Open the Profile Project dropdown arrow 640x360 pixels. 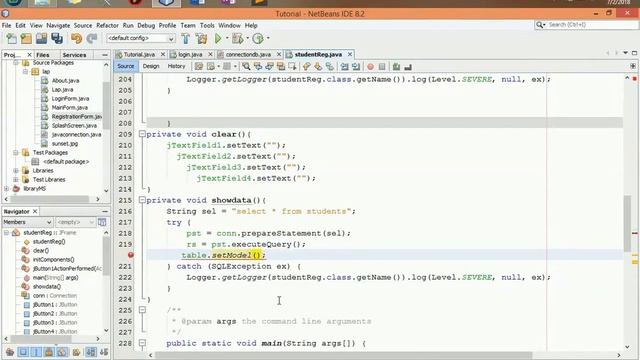[268, 38]
